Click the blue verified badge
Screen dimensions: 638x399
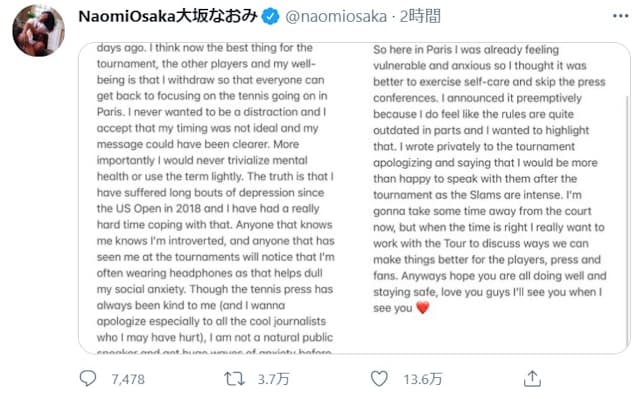pos(270,17)
